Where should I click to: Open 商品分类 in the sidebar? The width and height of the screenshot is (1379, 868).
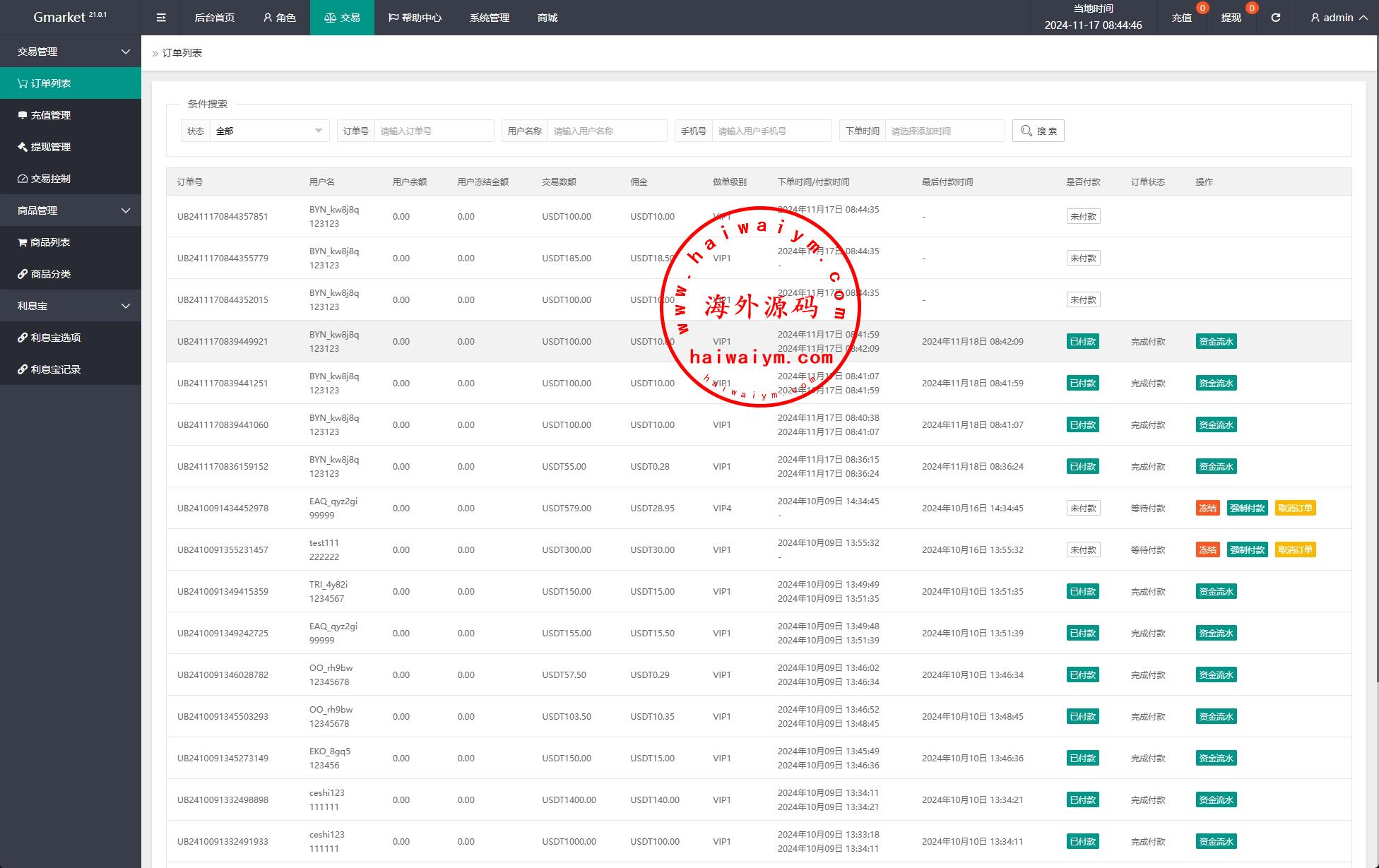point(51,274)
